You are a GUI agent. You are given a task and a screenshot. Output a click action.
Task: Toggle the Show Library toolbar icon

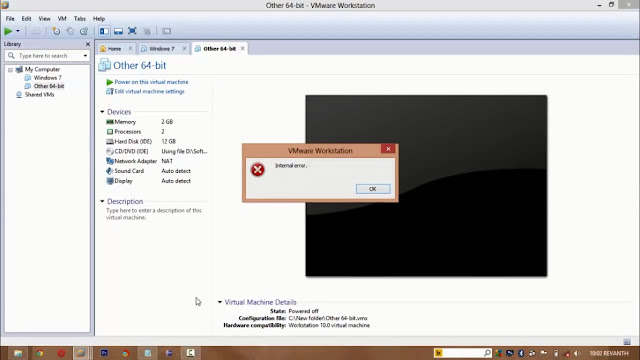[x=104, y=31]
